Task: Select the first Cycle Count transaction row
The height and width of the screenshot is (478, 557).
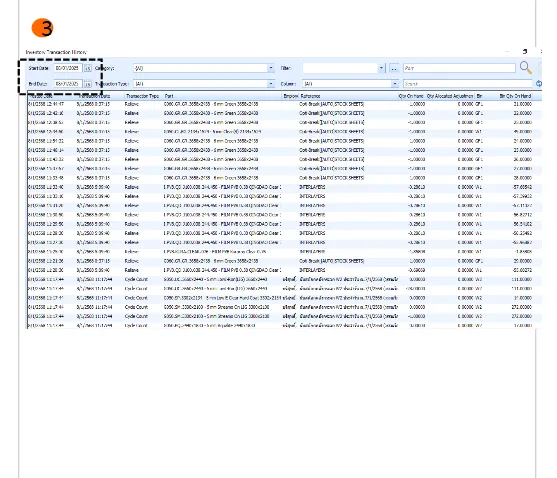Action: (x=284, y=279)
